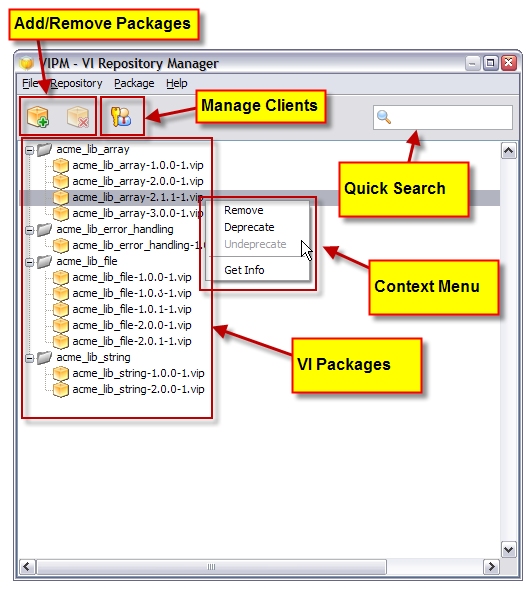This screenshot has width=531, height=589.
Task: Select acme_lib_string-1.0.0-1.vip text row
Action: (138, 373)
